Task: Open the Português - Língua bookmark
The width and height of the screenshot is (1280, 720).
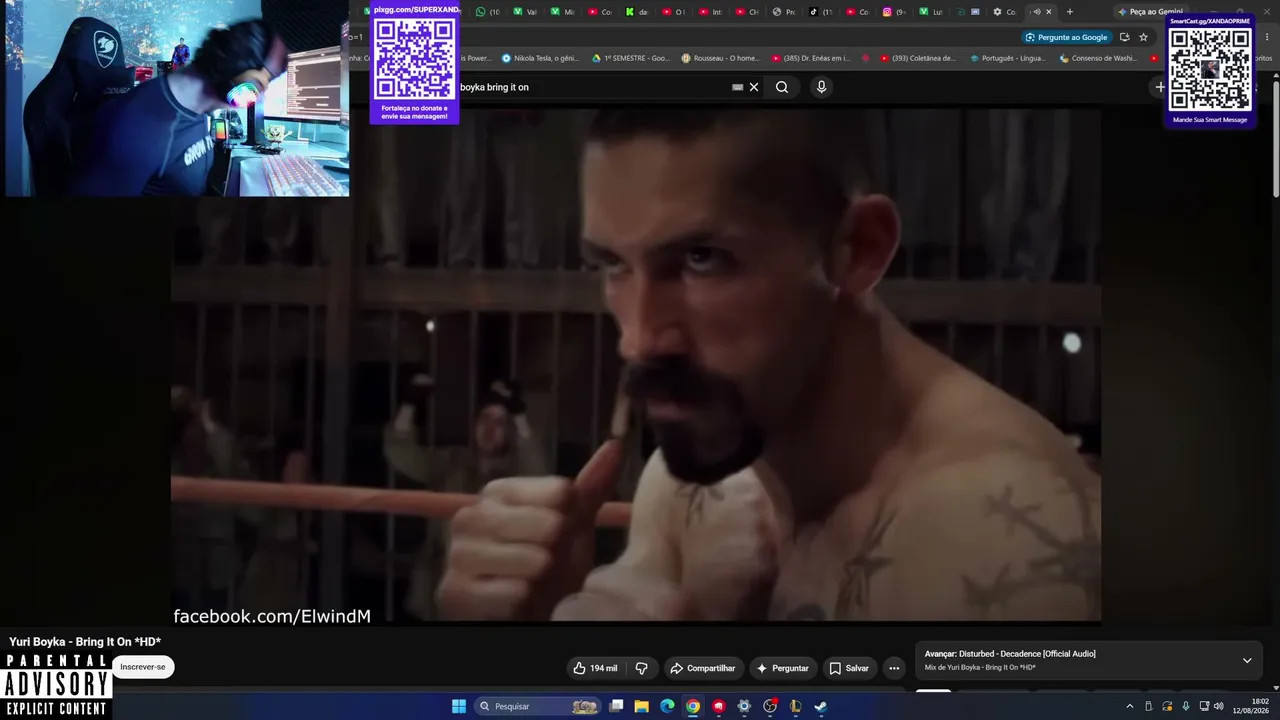Action: tap(1008, 58)
